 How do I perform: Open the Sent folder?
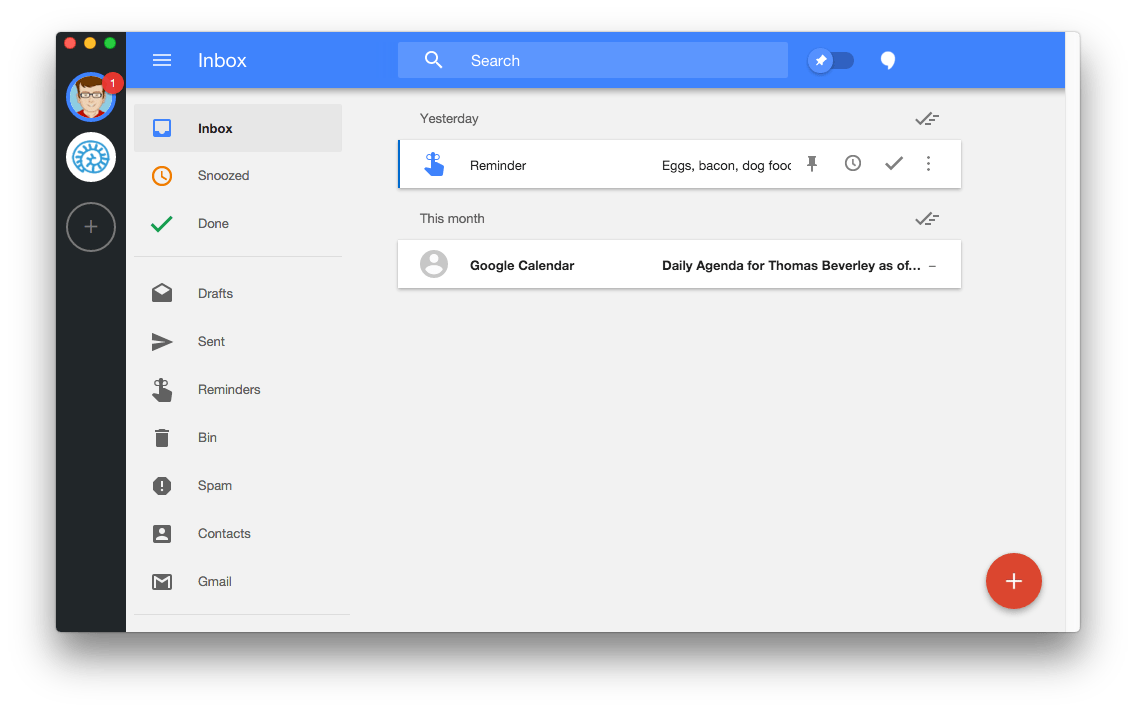click(238, 341)
